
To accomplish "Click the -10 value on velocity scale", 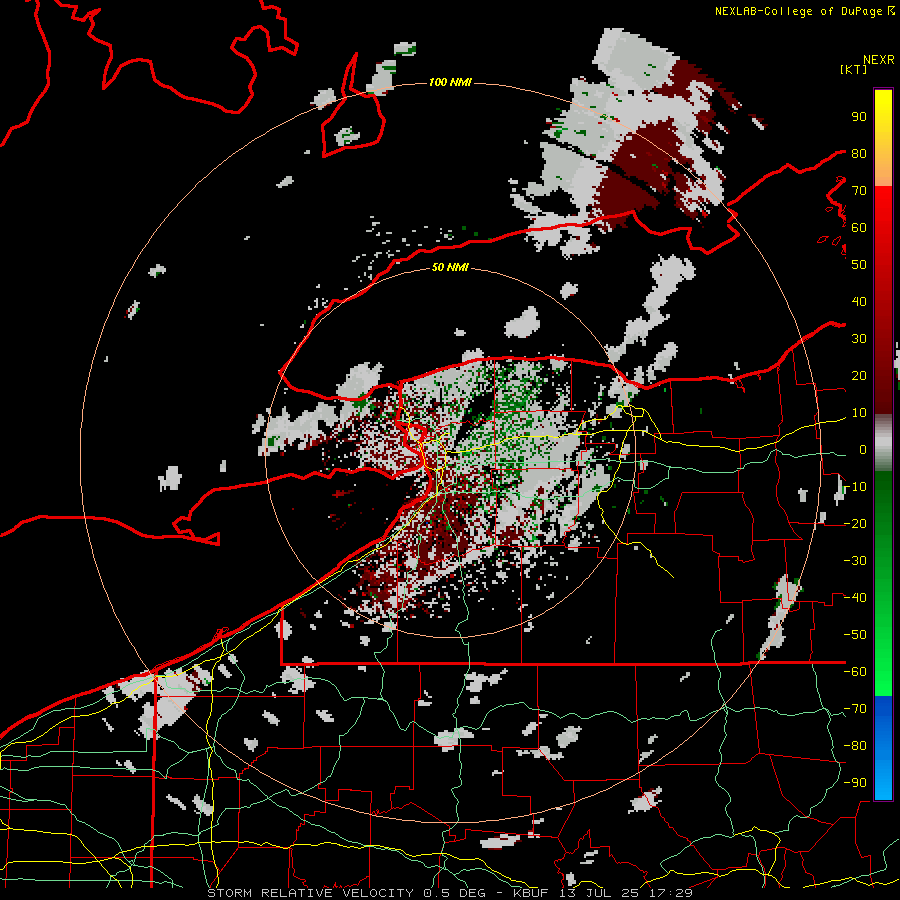I will (855, 487).
